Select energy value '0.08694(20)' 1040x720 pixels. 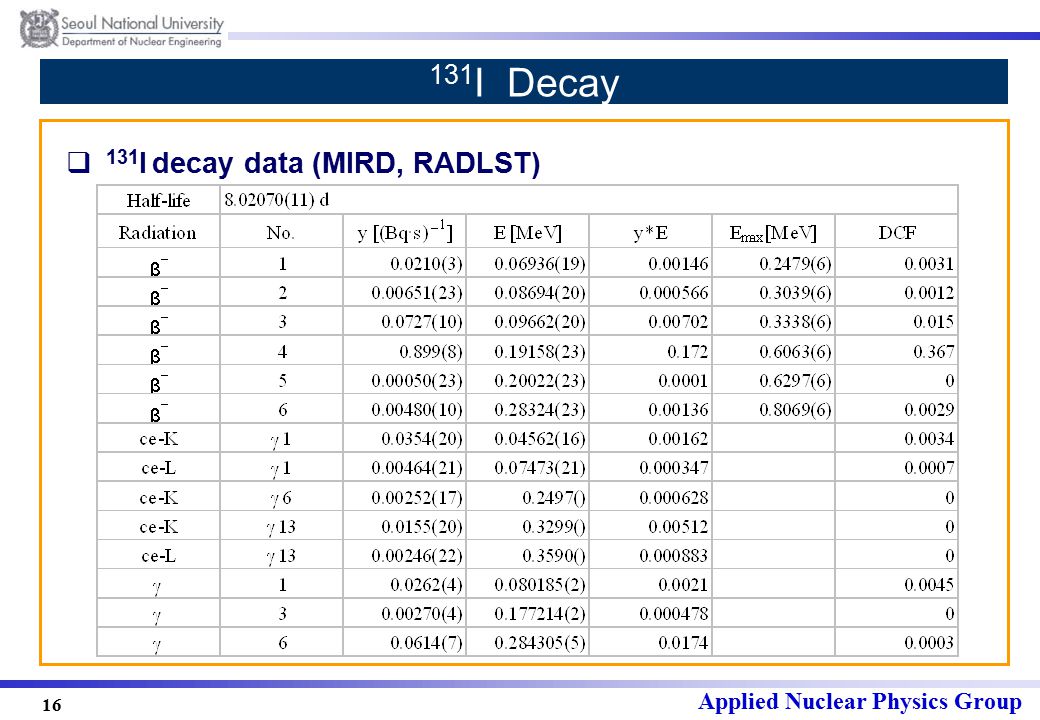point(540,292)
